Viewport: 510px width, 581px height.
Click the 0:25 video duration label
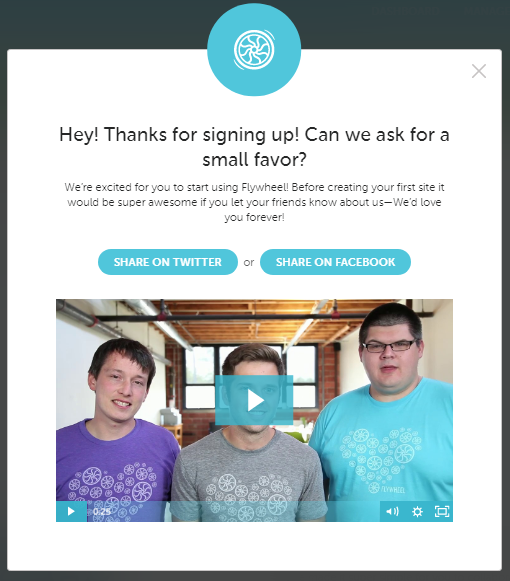102,512
